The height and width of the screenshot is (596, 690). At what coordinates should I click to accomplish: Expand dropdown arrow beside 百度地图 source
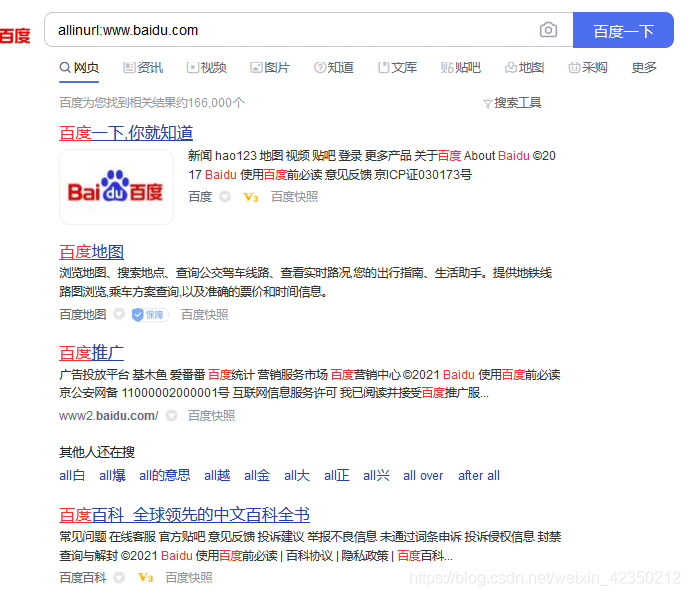(x=119, y=314)
